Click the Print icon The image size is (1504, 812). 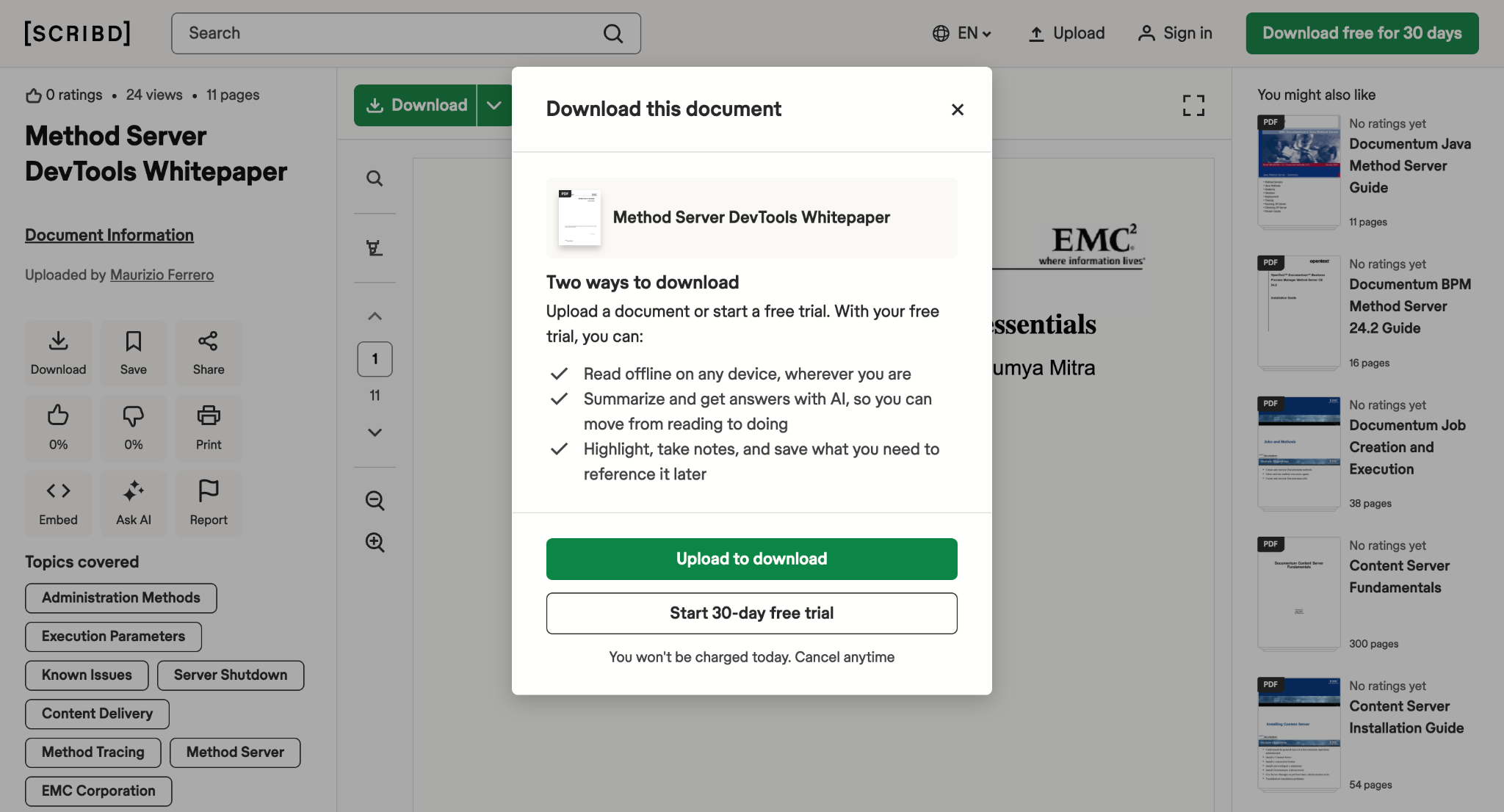coord(209,428)
